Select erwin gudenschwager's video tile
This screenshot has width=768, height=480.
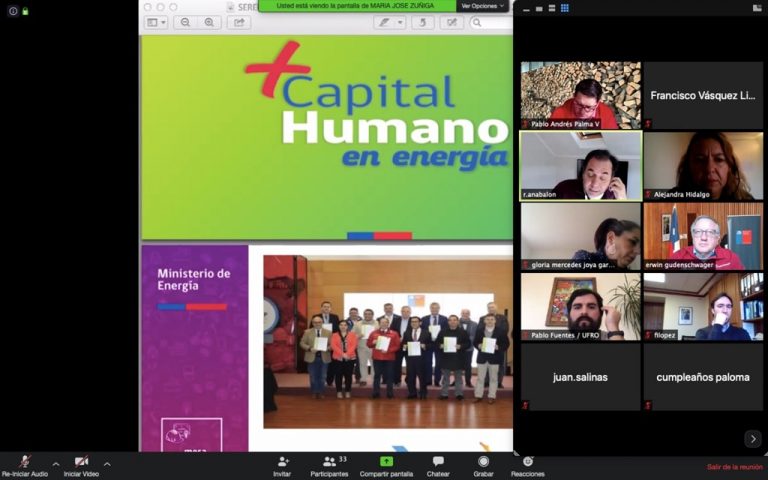click(x=703, y=236)
